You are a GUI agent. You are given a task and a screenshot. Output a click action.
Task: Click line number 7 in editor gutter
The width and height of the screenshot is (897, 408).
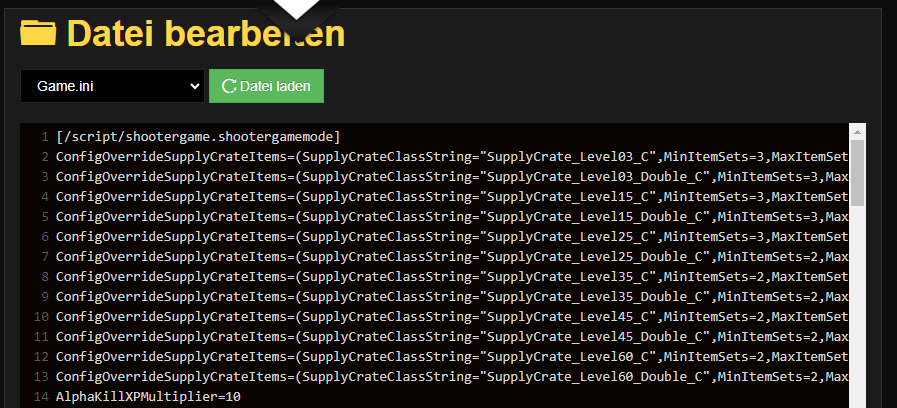click(x=45, y=257)
